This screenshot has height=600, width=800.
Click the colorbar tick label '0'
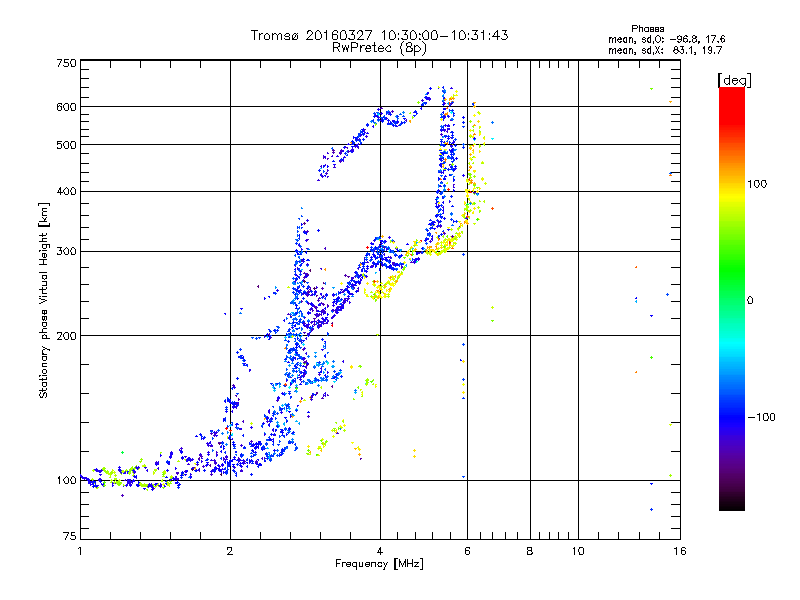pyautogui.click(x=750, y=300)
